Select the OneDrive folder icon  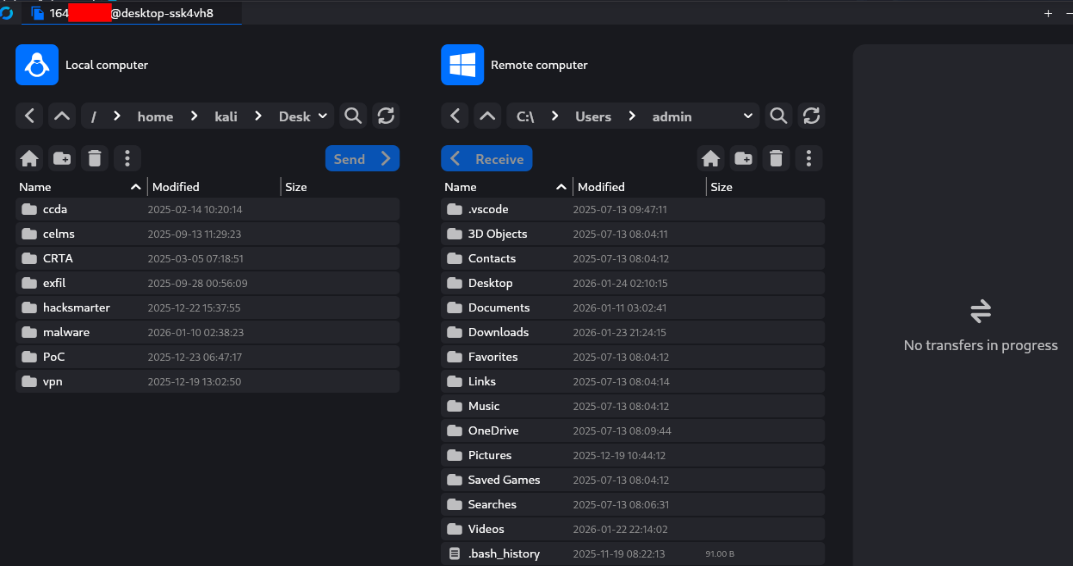pos(455,431)
